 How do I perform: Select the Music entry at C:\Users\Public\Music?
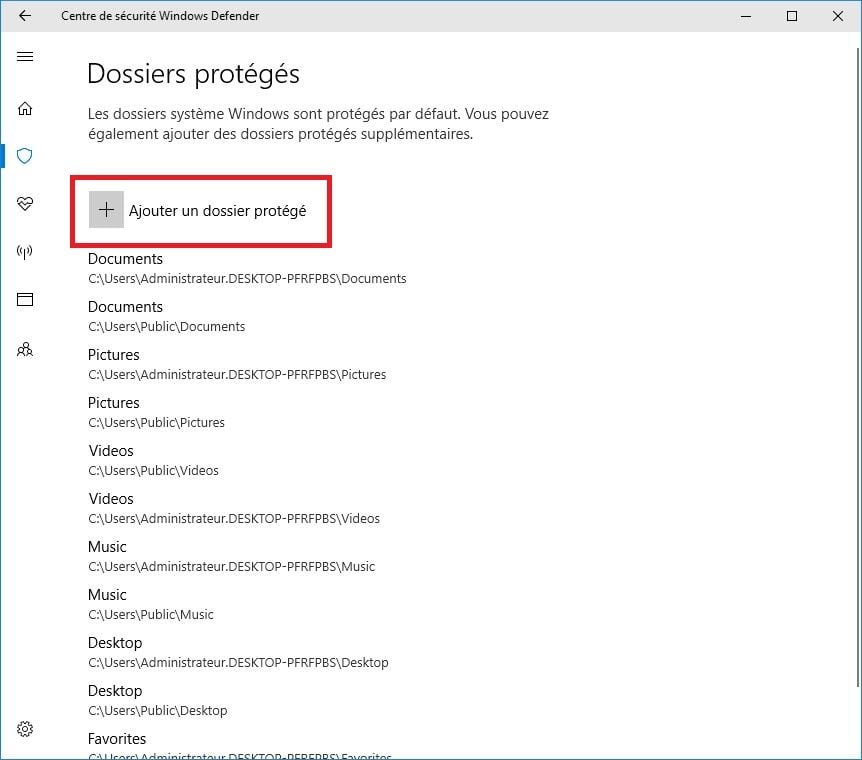click(x=151, y=604)
